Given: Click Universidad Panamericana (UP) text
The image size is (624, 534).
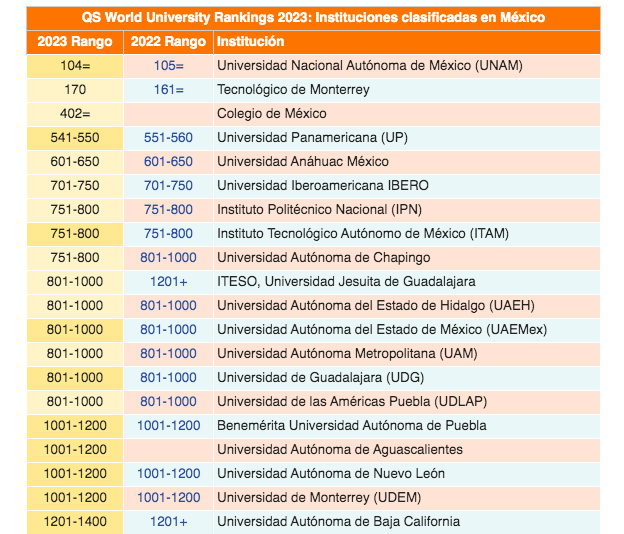Looking at the screenshot, I should coord(312,138).
